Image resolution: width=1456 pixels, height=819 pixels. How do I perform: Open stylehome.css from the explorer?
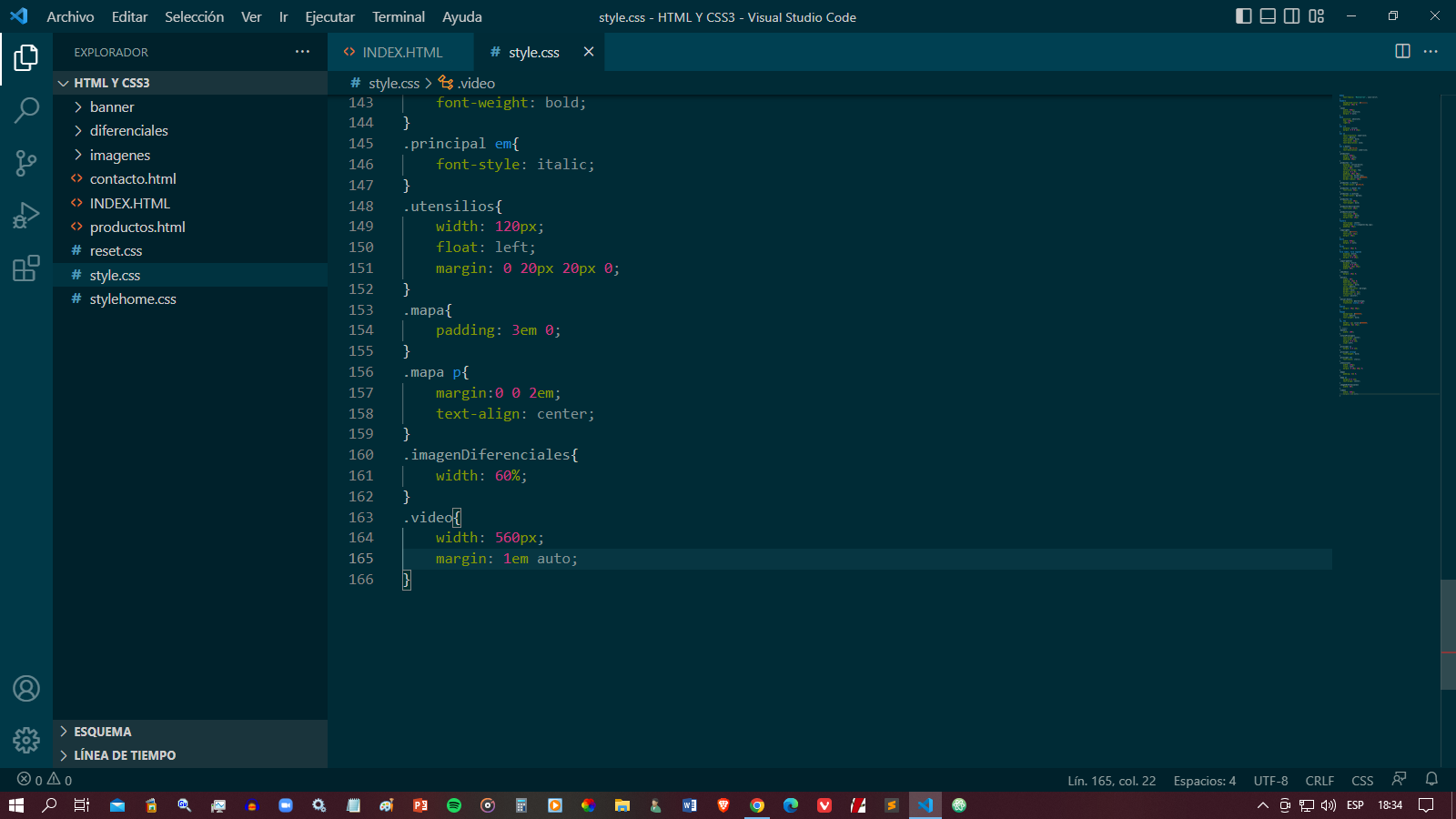coord(190,298)
